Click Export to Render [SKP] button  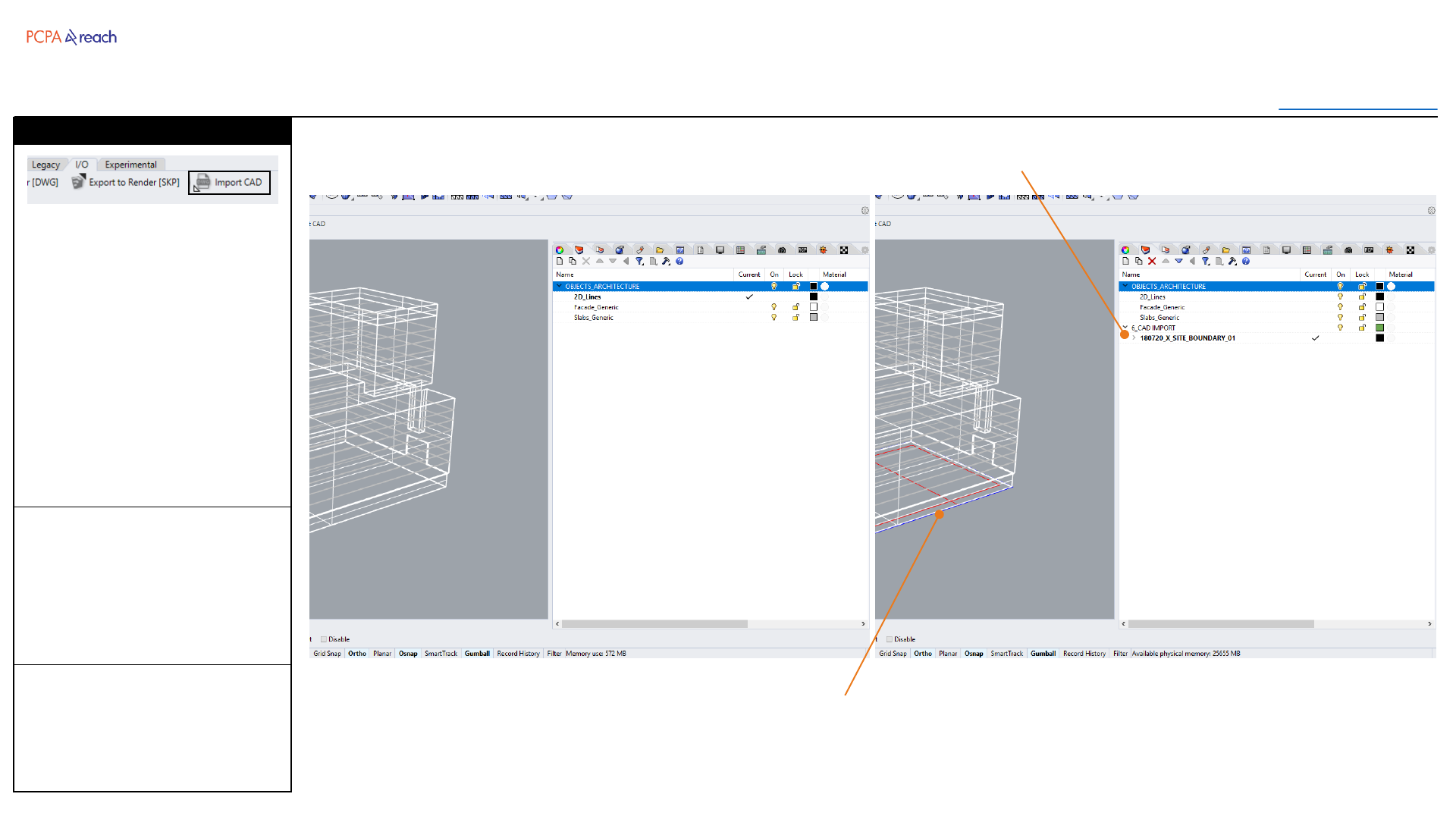point(126,183)
